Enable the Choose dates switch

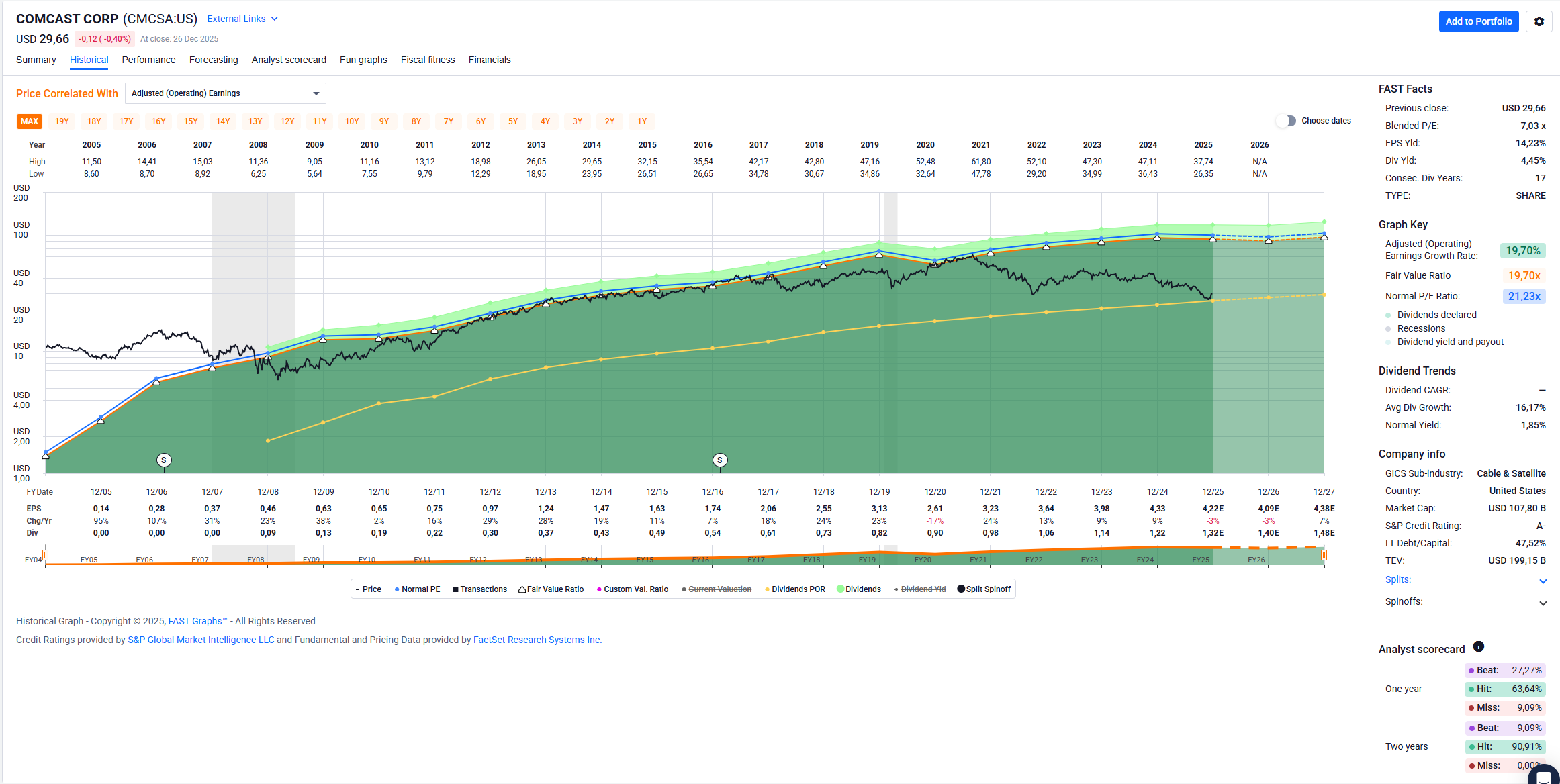(x=1285, y=121)
